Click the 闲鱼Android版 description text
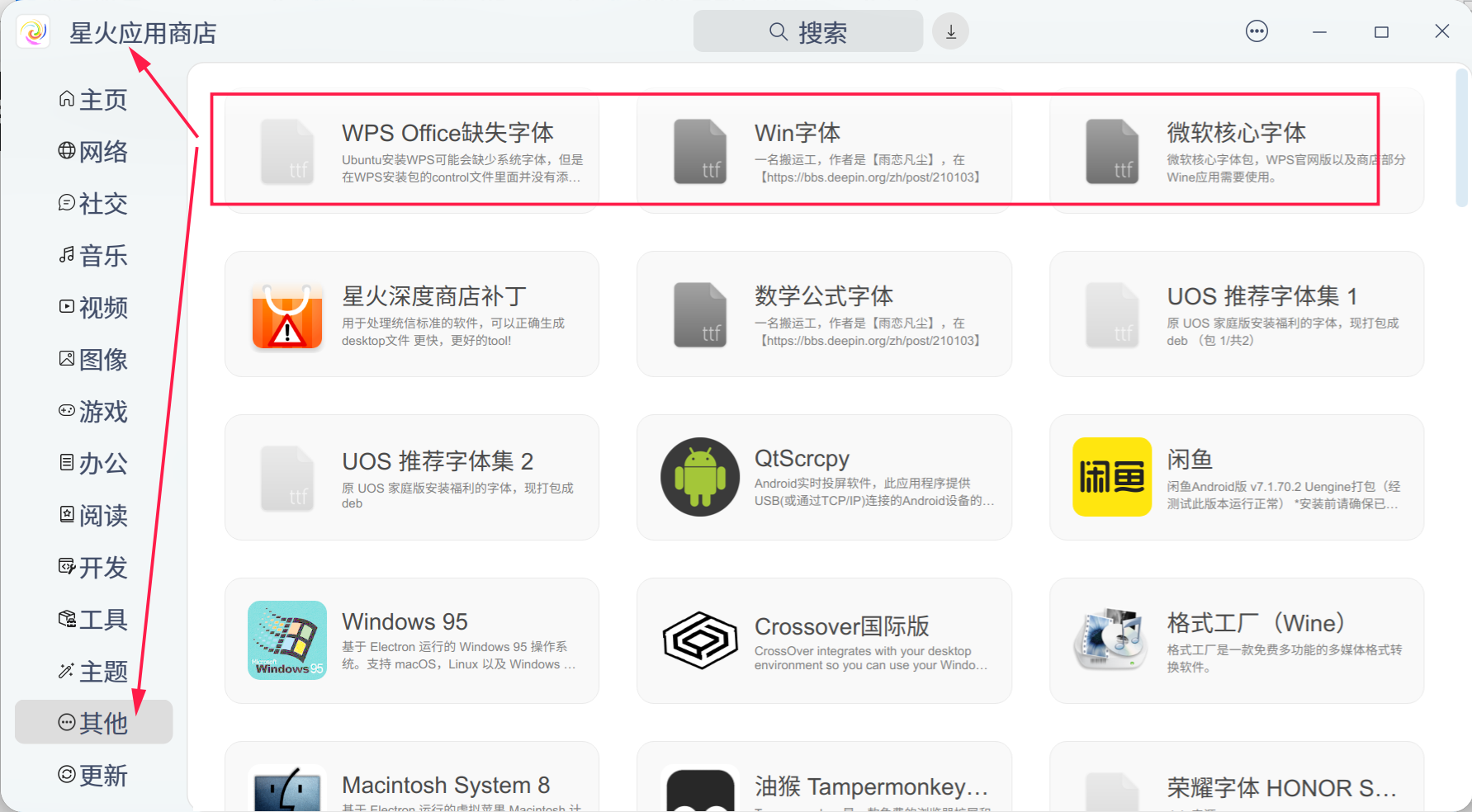 (x=1284, y=495)
